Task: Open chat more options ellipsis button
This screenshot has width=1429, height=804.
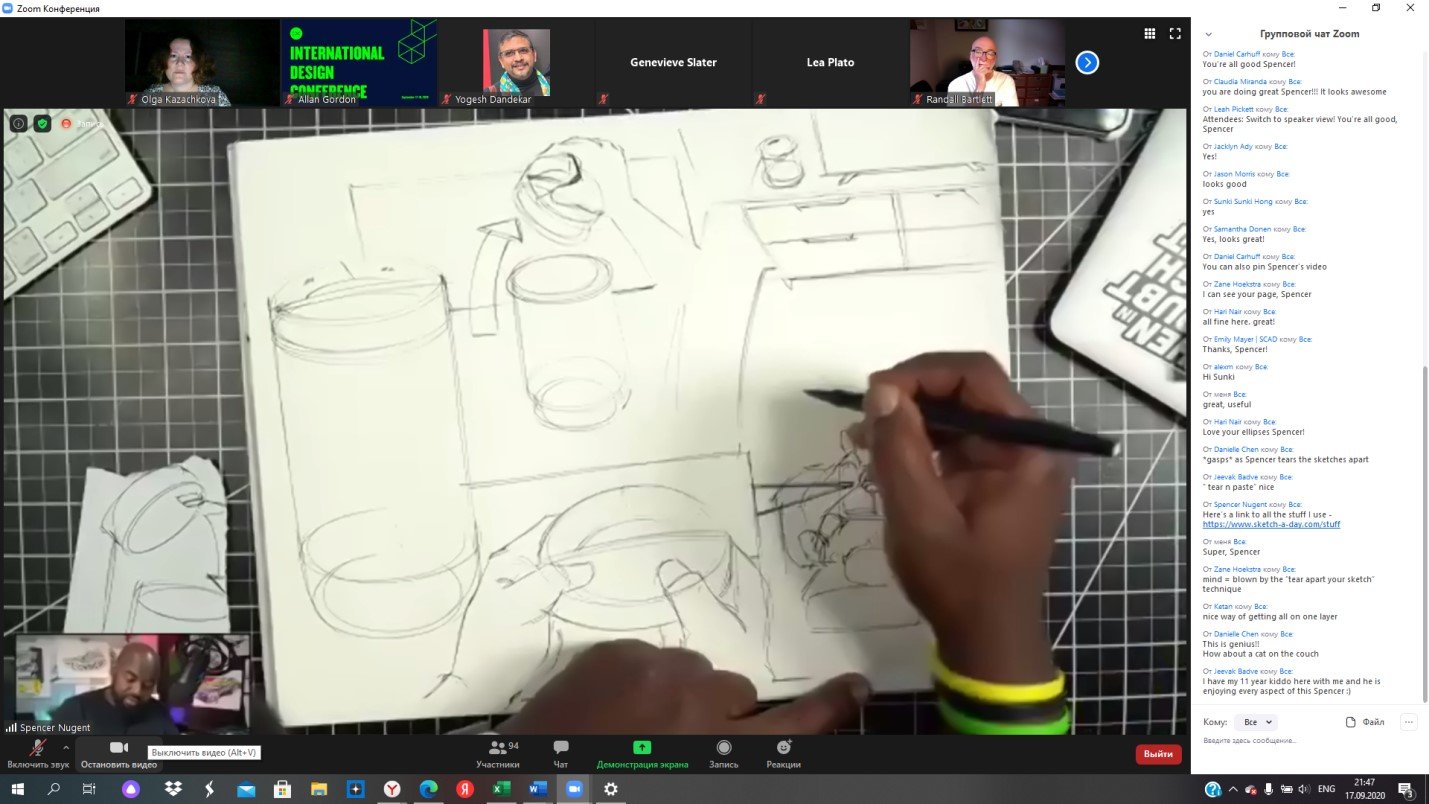Action: [x=1409, y=721]
